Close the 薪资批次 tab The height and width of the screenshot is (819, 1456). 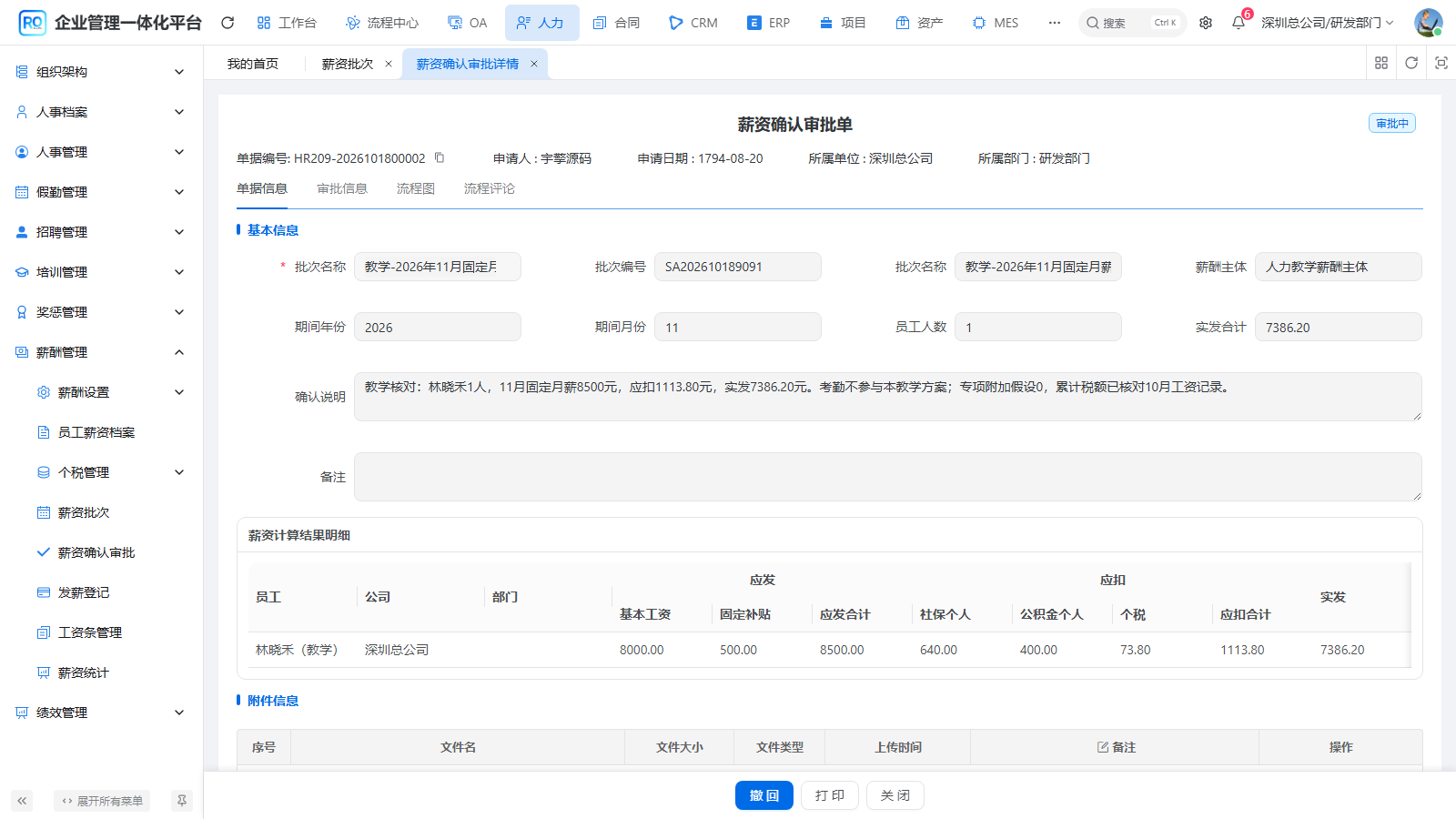[x=389, y=64]
